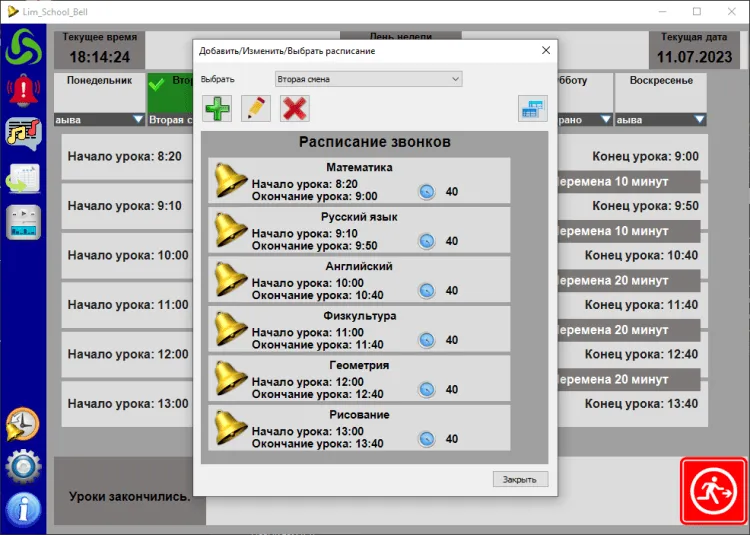
Task: Delete schedule with the red X icon
Action: (x=294, y=108)
